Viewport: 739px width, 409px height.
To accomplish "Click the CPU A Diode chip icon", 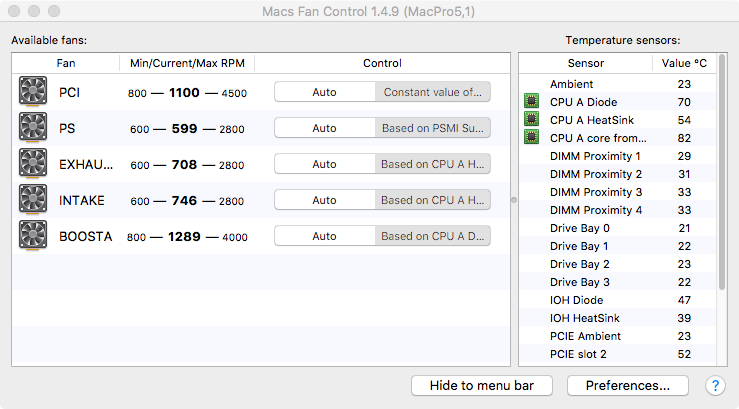I will [532, 102].
